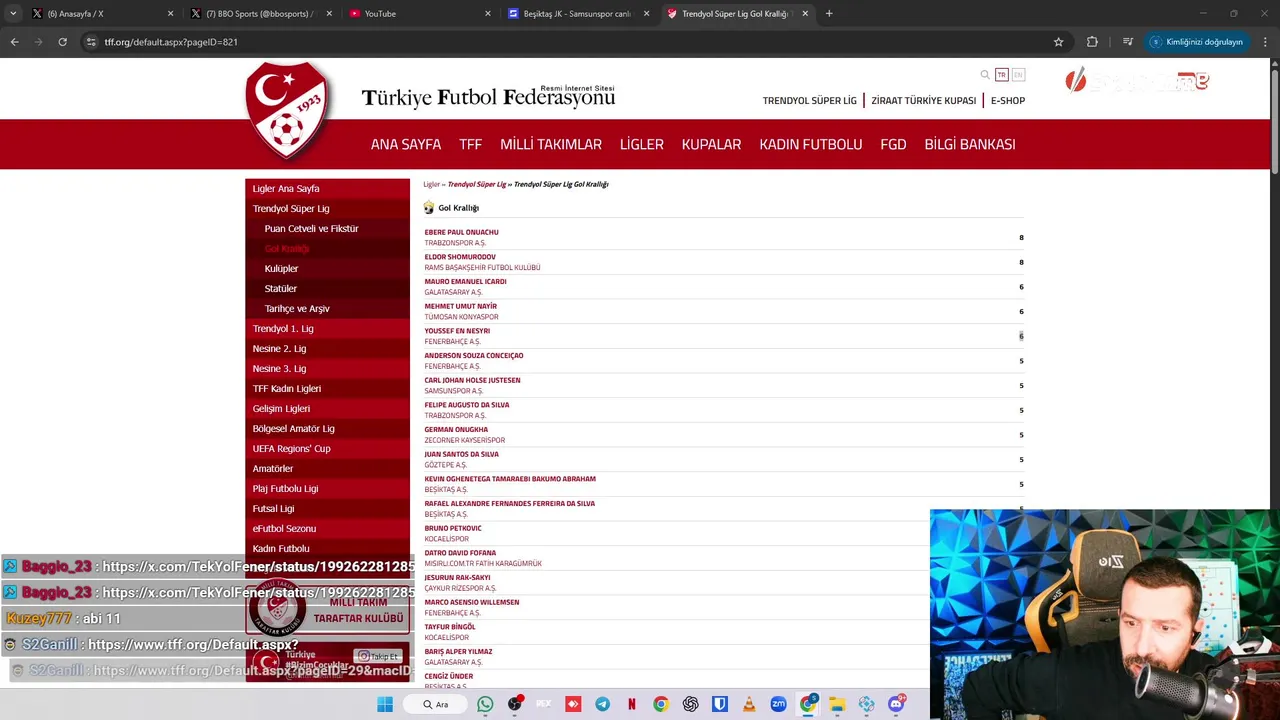Bookmark this page with the star icon

(1058, 42)
